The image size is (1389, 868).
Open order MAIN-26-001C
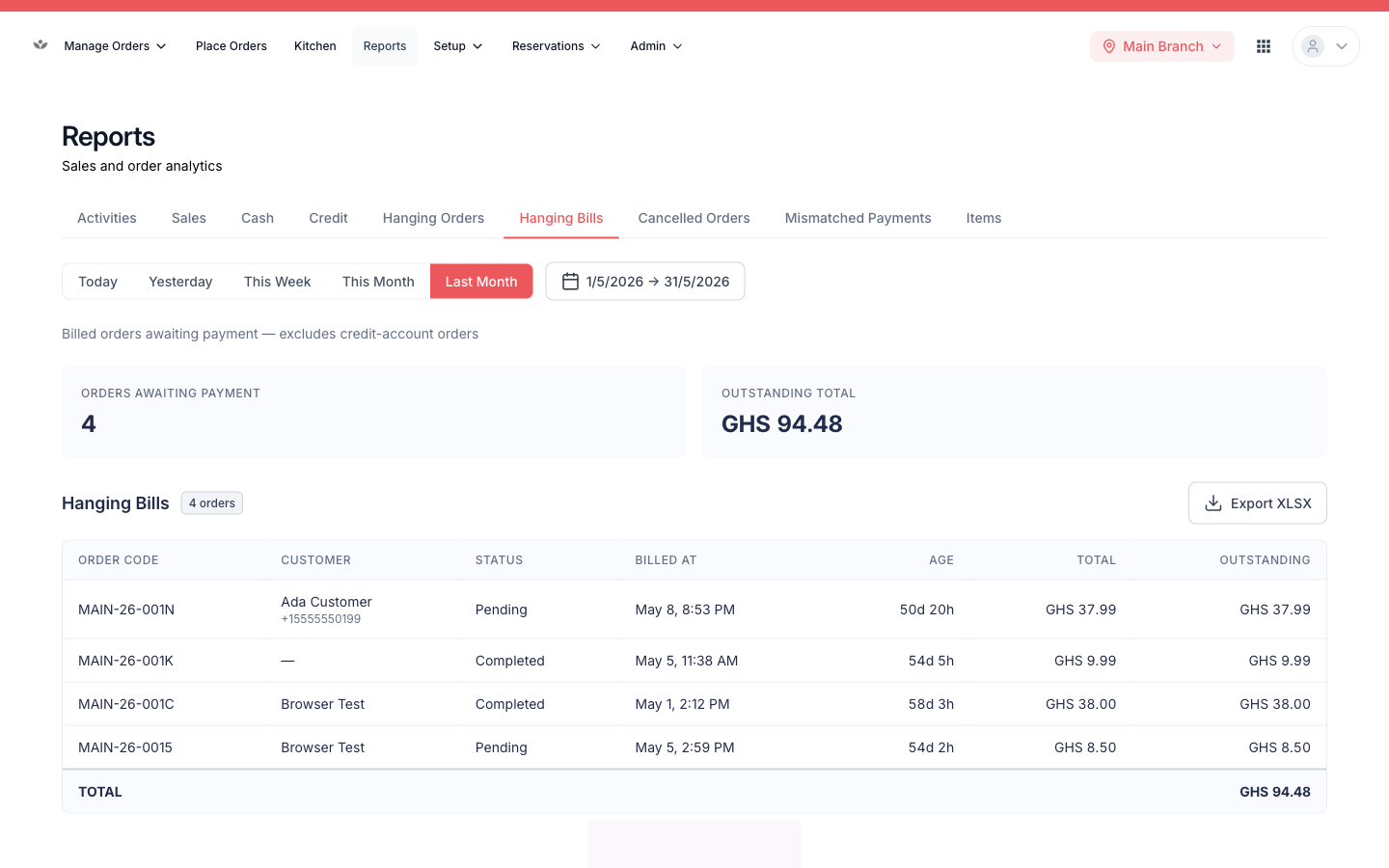[126, 704]
